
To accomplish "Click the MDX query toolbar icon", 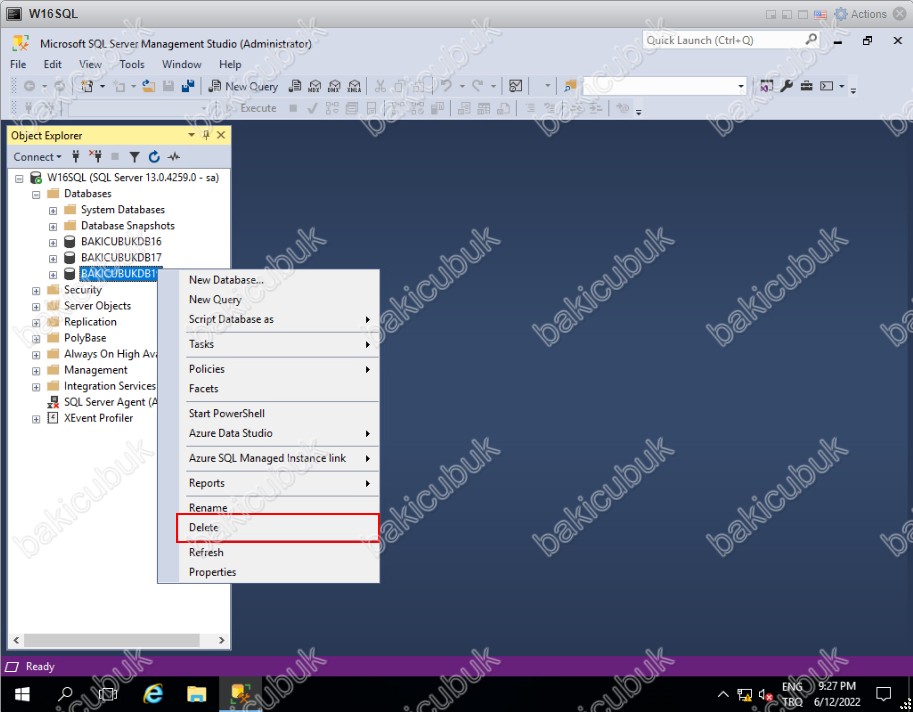I will (314, 86).
